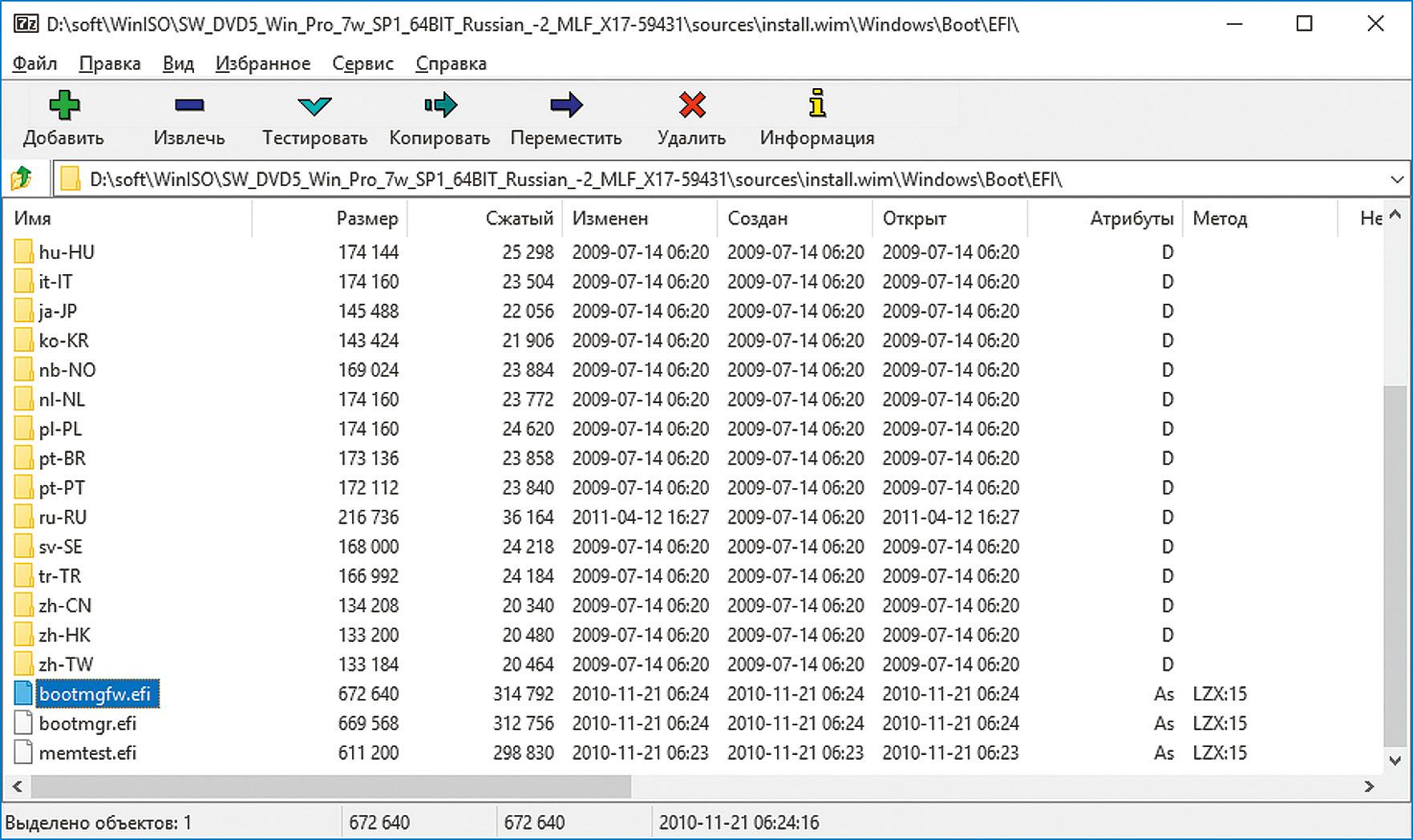This screenshot has height=840, width=1413.
Task: Go up one folder level icon
Action: pyautogui.click(x=22, y=179)
